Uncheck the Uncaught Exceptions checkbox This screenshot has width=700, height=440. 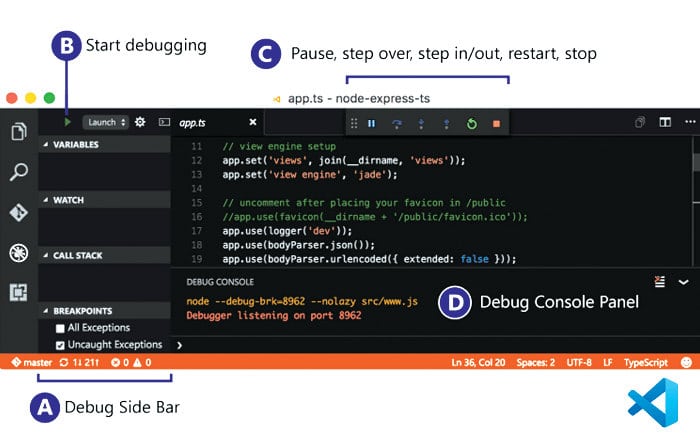tap(60, 345)
